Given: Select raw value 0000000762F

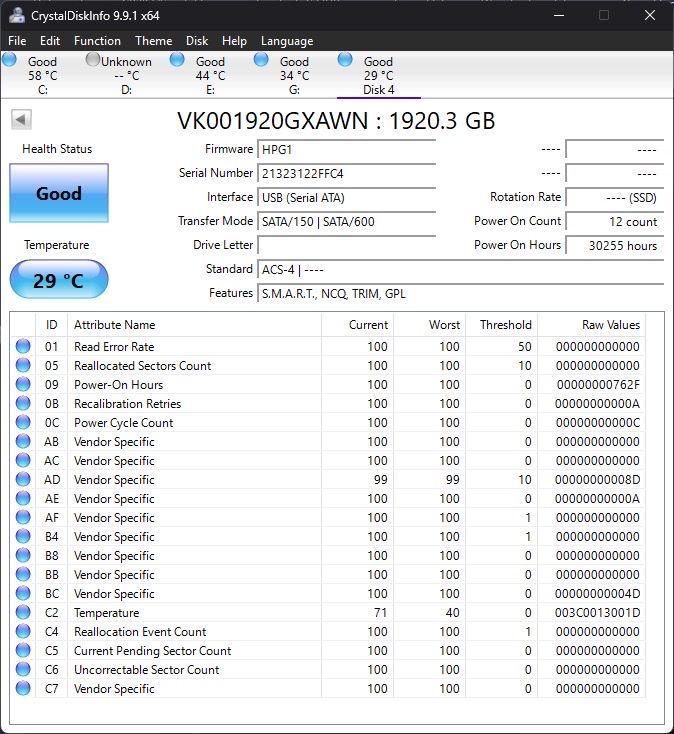Looking at the screenshot, I should (x=598, y=385).
